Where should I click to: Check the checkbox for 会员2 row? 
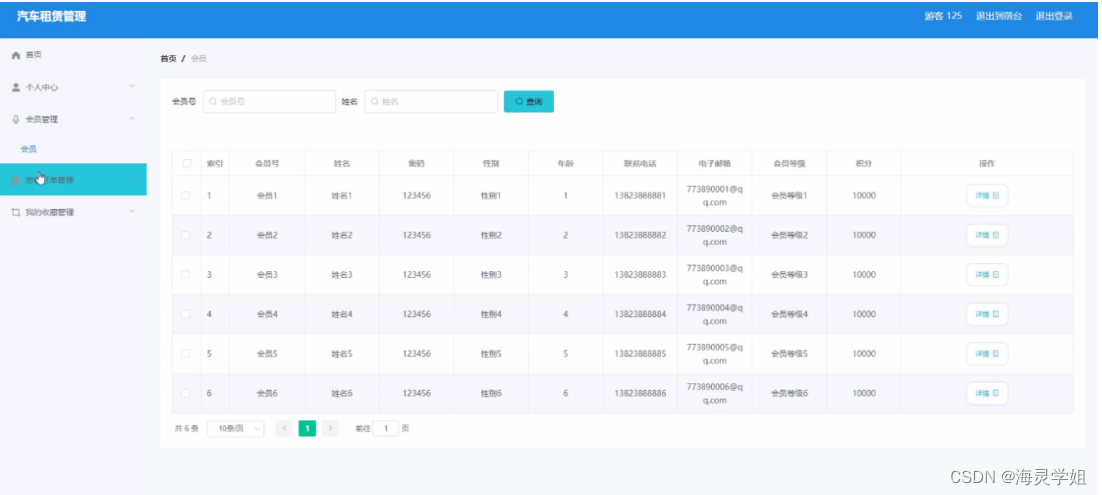[186, 235]
